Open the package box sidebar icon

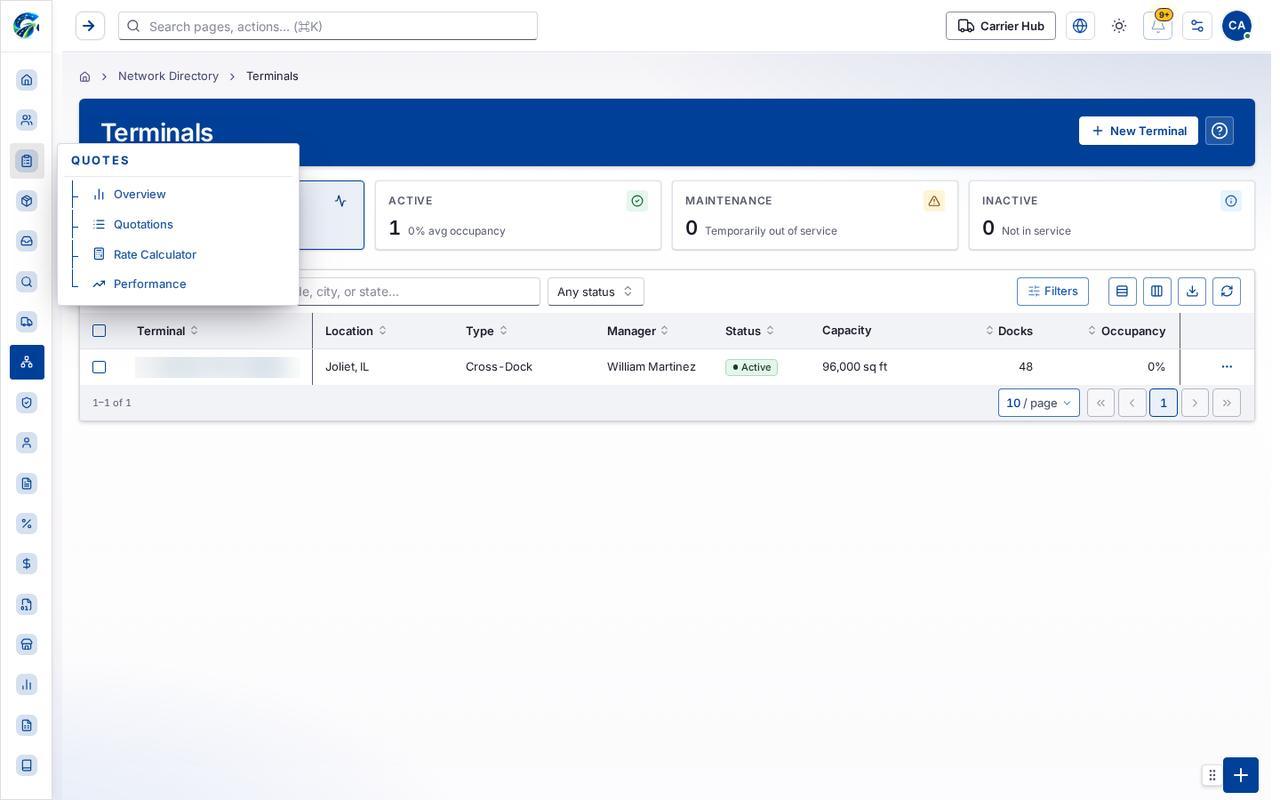point(27,201)
